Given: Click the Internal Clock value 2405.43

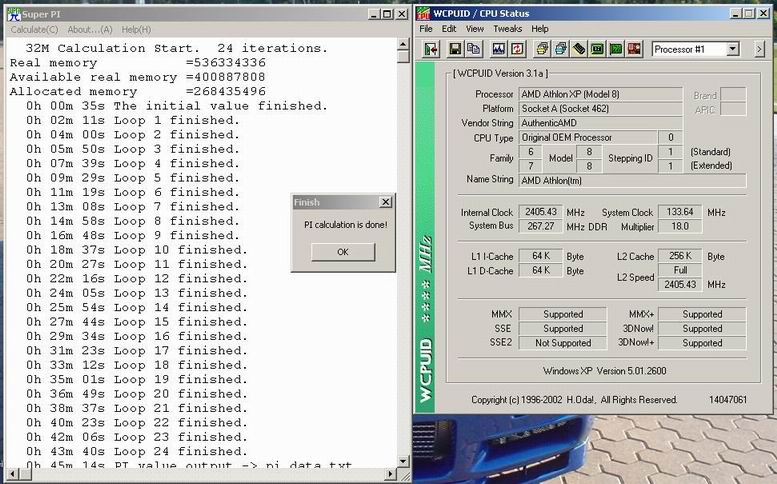Looking at the screenshot, I should (541, 212).
